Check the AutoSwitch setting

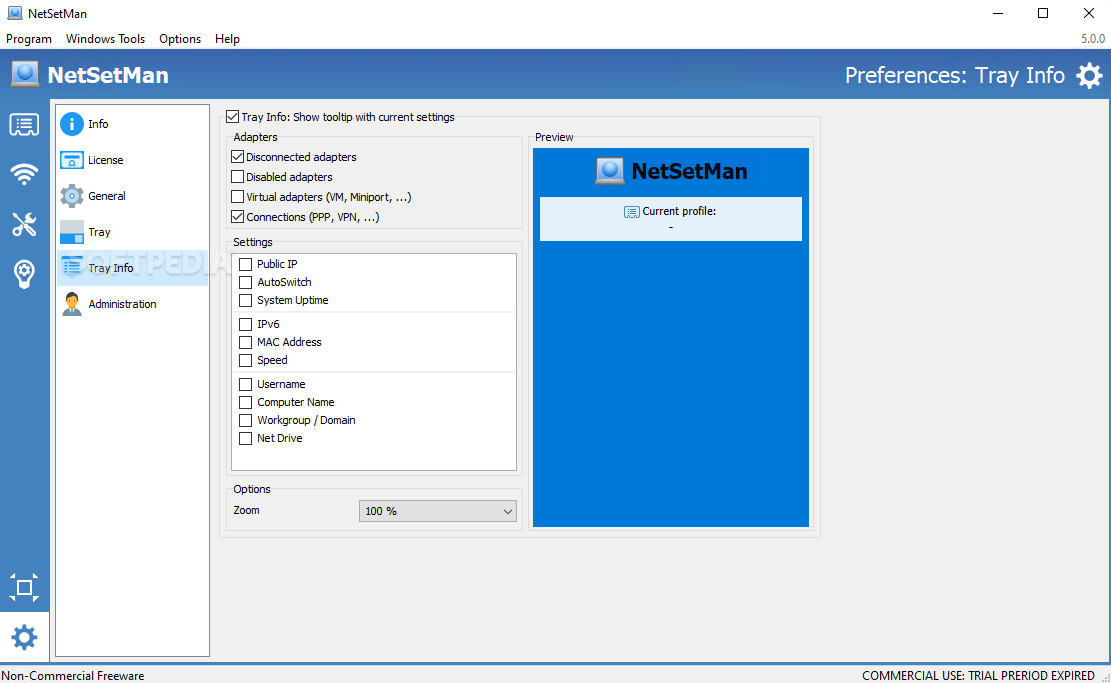(246, 282)
